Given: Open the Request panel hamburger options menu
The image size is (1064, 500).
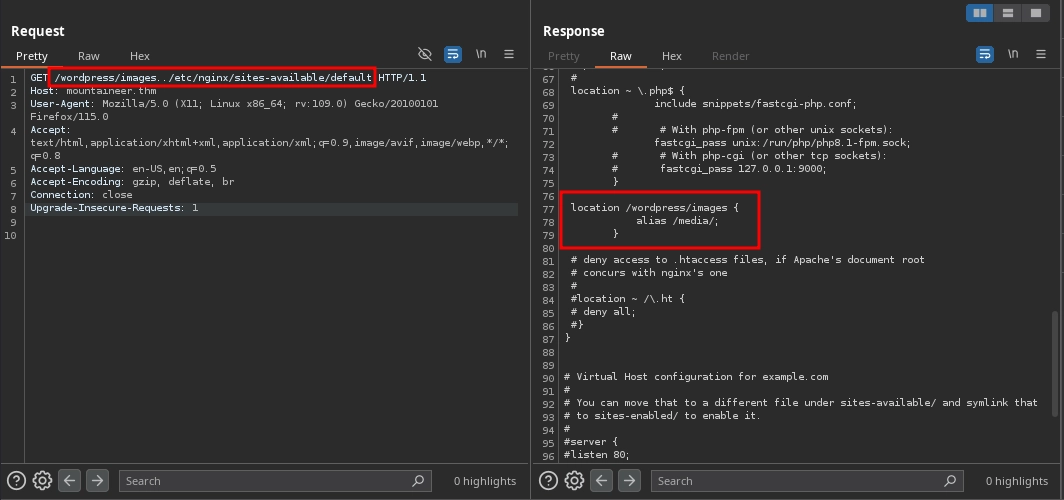Looking at the screenshot, I should click(x=509, y=54).
